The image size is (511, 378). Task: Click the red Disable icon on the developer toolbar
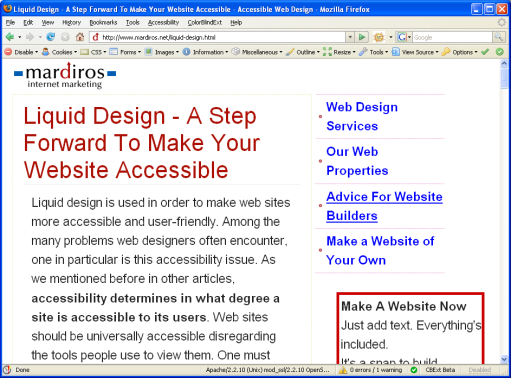pos(8,52)
